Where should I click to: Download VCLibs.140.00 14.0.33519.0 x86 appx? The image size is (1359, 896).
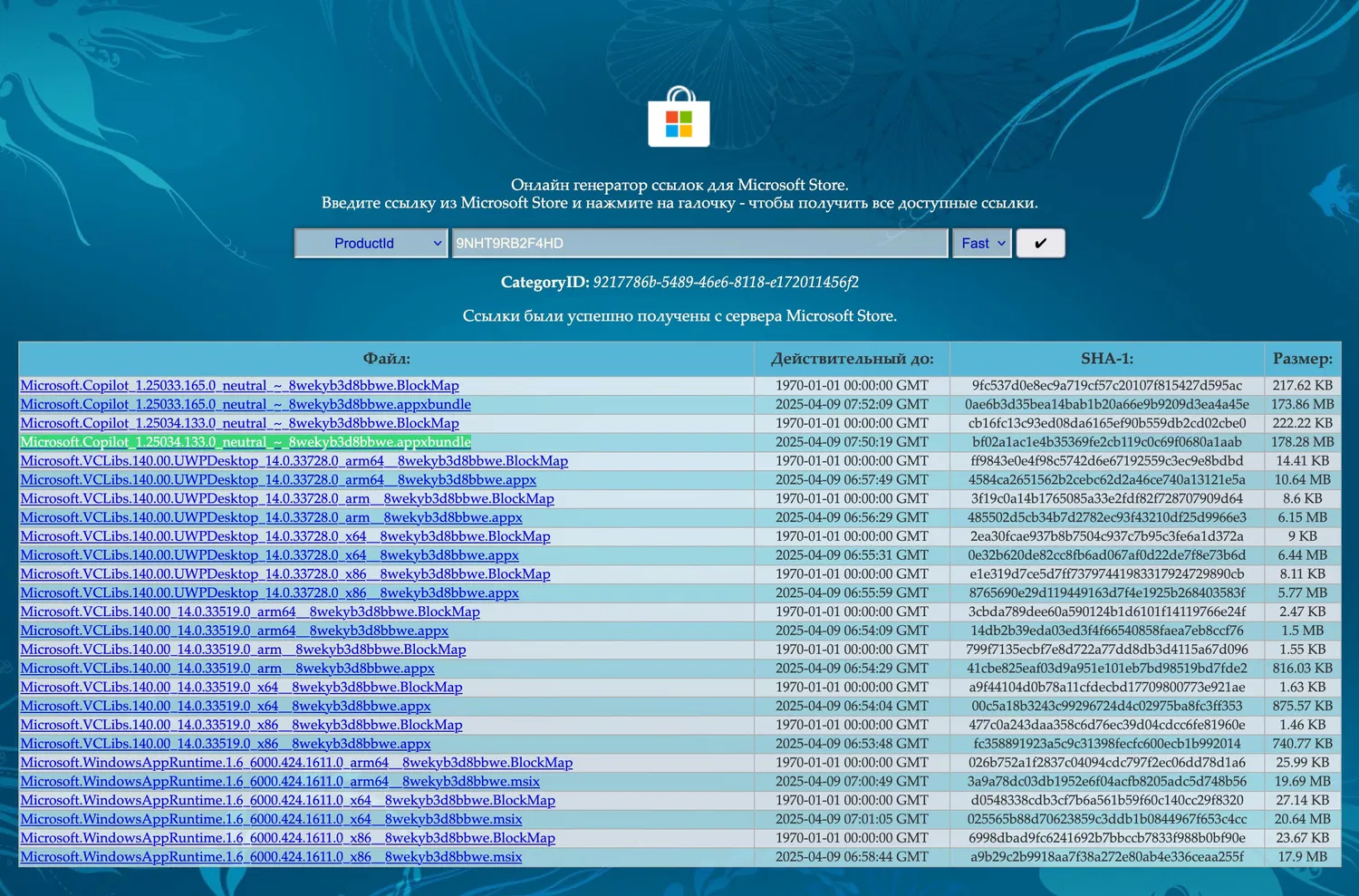coord(226,744)
